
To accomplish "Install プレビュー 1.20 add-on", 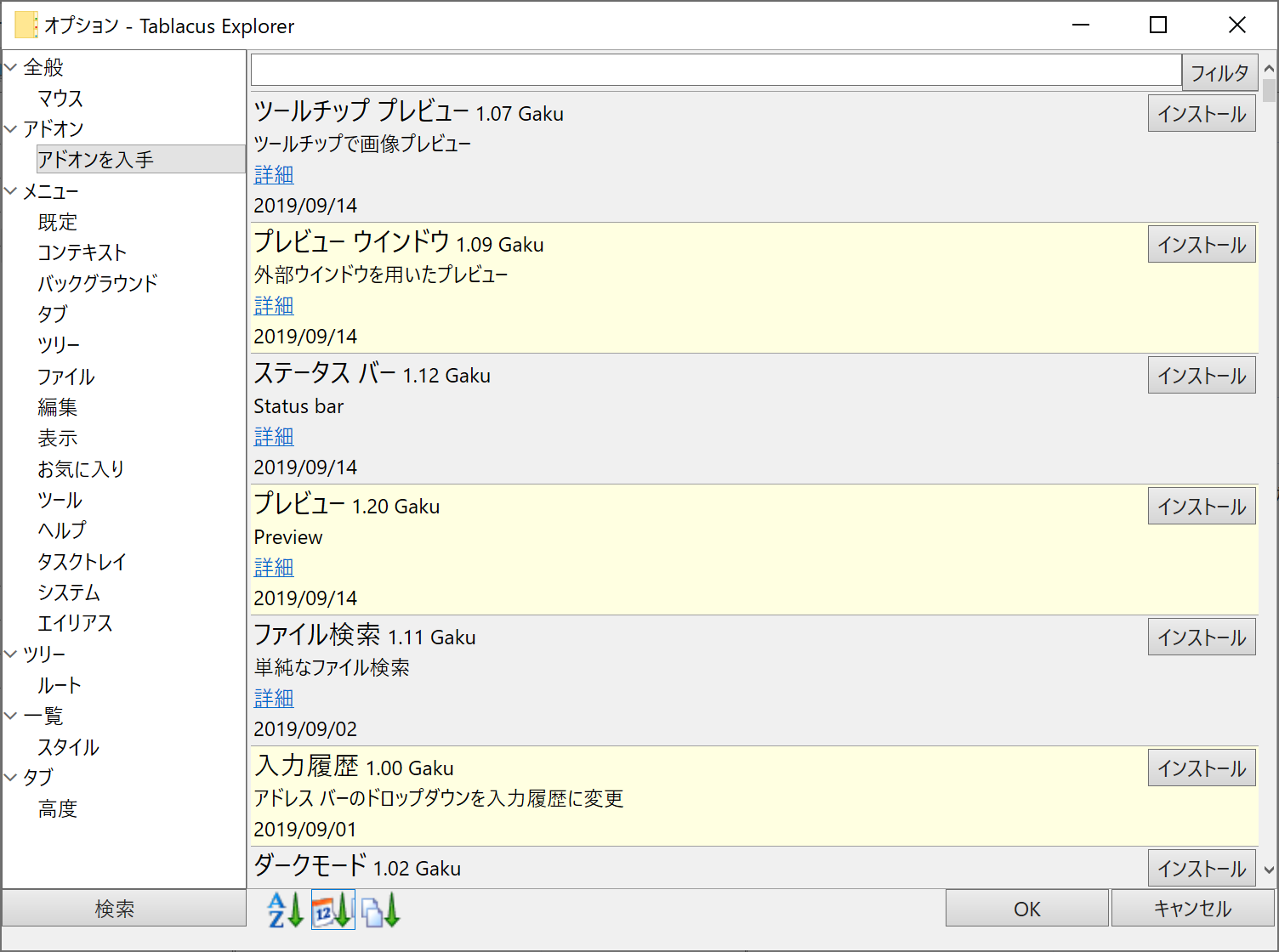I will point(1202,507).
